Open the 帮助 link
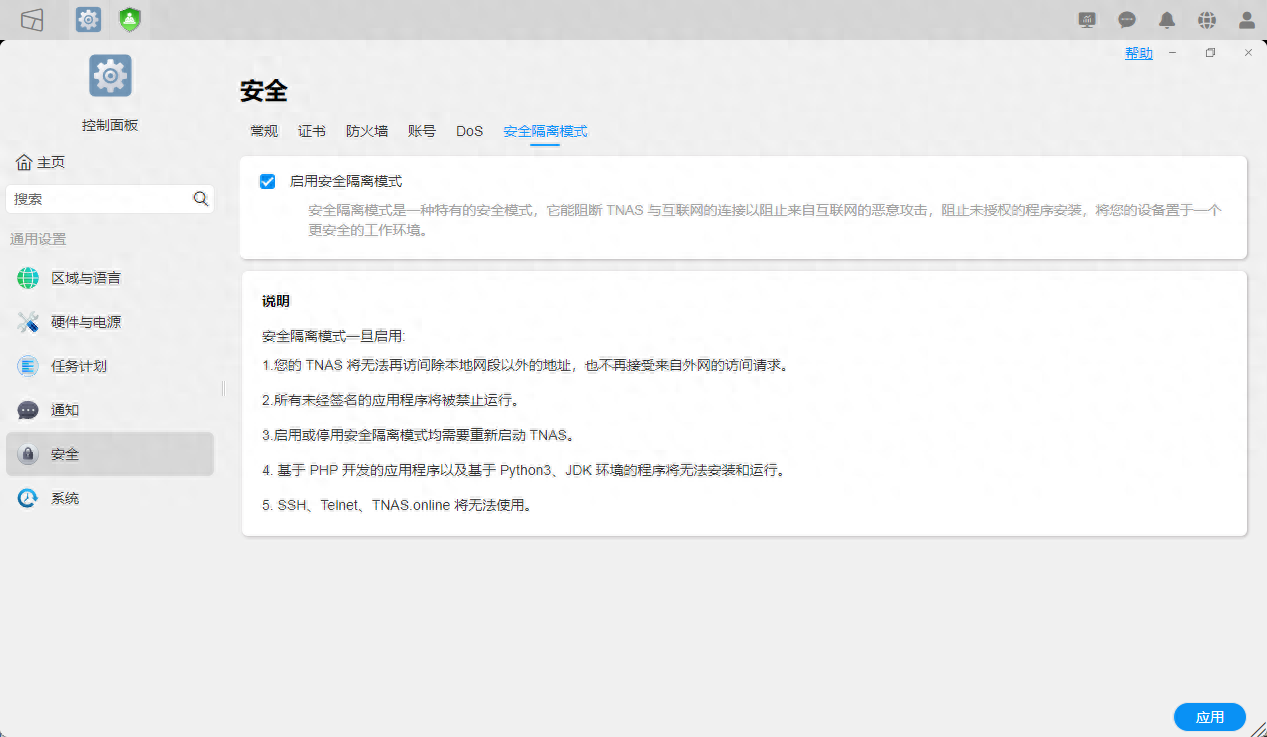Image resolution: width=1267 pixels, height=737 pixels. (x=1139, y=53)
